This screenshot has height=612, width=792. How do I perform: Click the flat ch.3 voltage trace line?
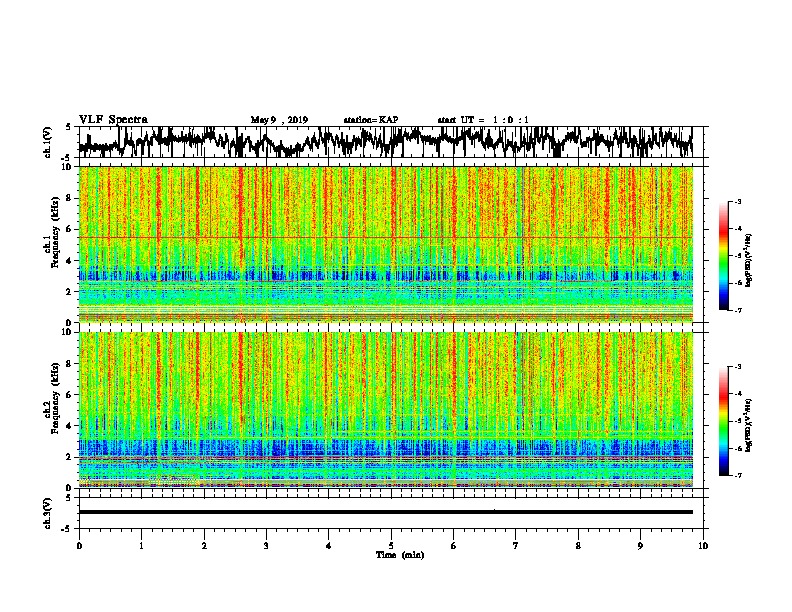pyautogui.click(x=385, y=512)
